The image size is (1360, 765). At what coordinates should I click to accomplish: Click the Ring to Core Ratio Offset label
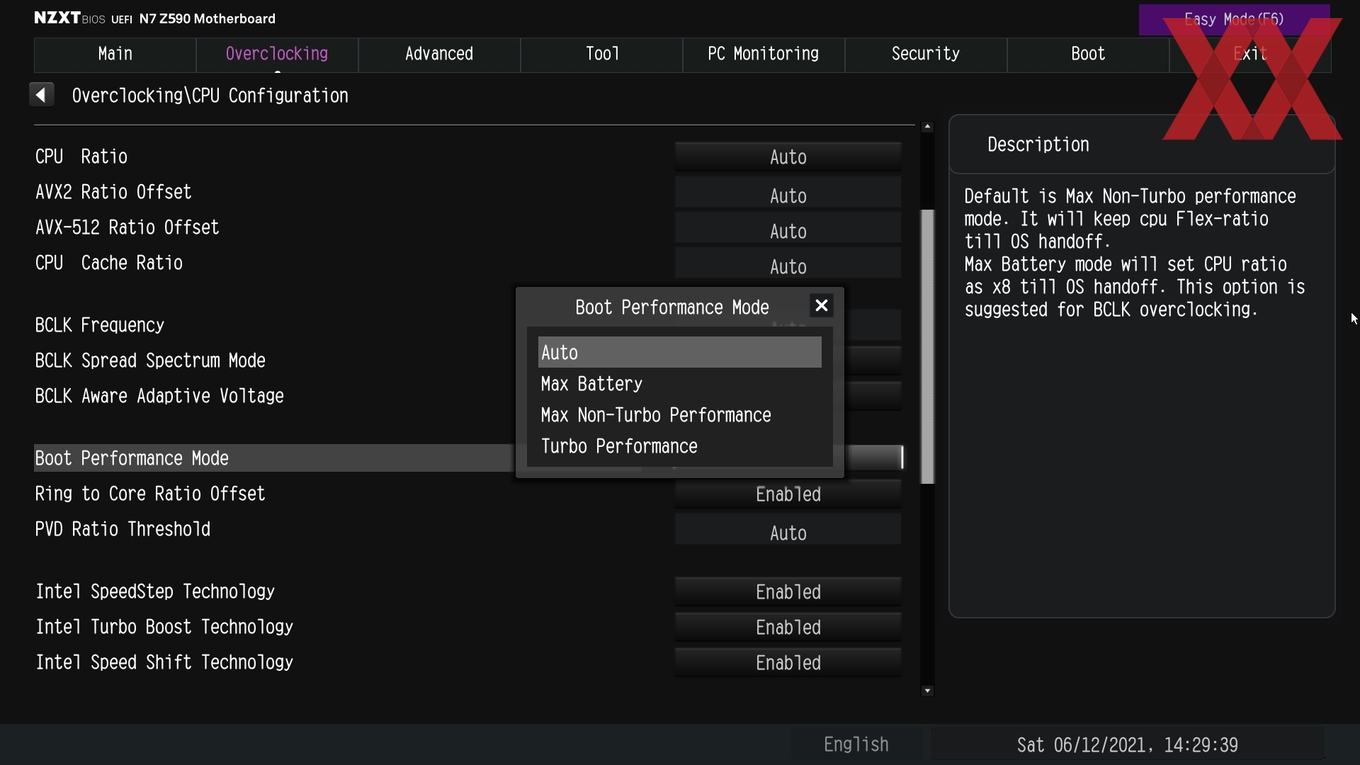tap(150, 494)
